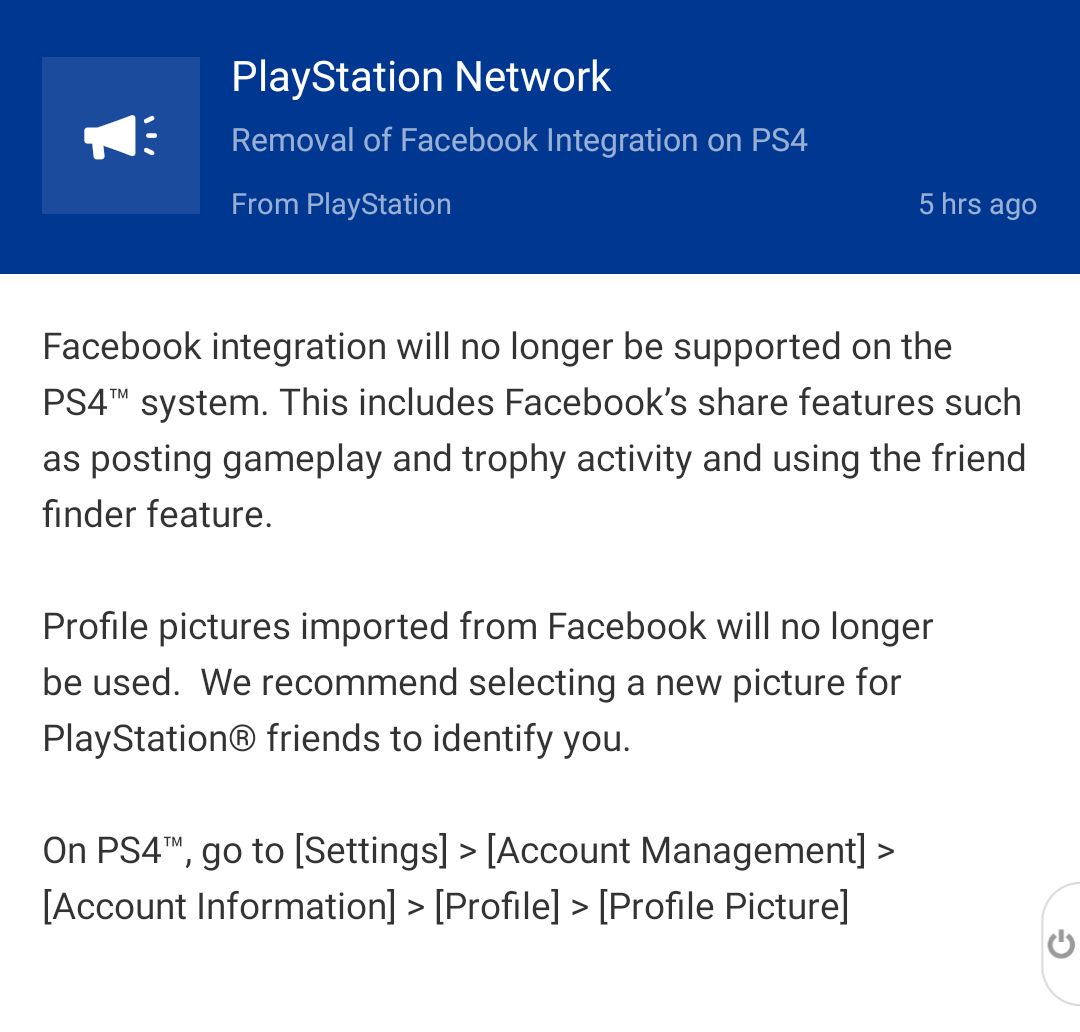The width and height of the screenshot is (1080, 1032).
Task: Click the [Profile] path step
Action: coord(497,906)
